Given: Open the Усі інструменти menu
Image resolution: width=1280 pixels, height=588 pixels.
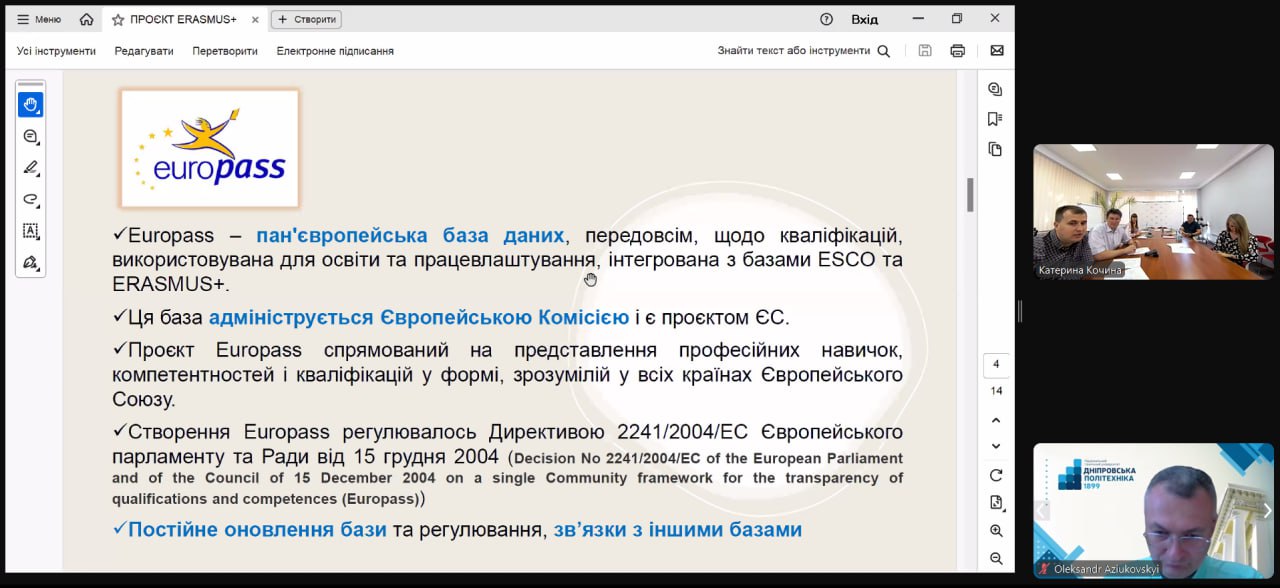Looking at the screenshot, I should pyautogui.click(x=56, y=51).
